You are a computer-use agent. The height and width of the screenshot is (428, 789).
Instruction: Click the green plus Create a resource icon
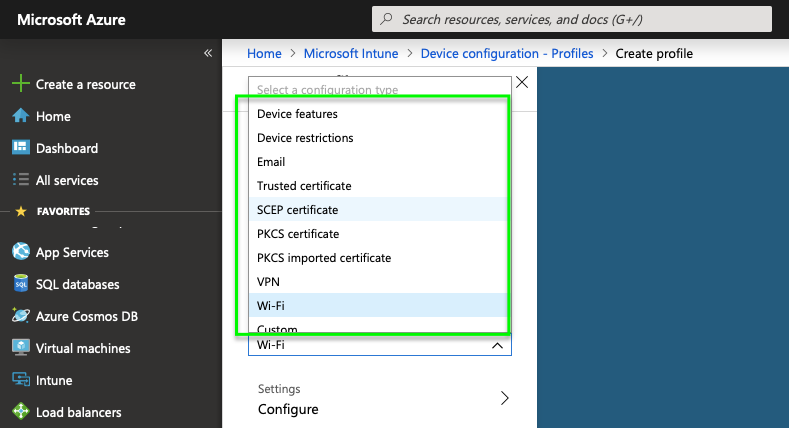20,85
